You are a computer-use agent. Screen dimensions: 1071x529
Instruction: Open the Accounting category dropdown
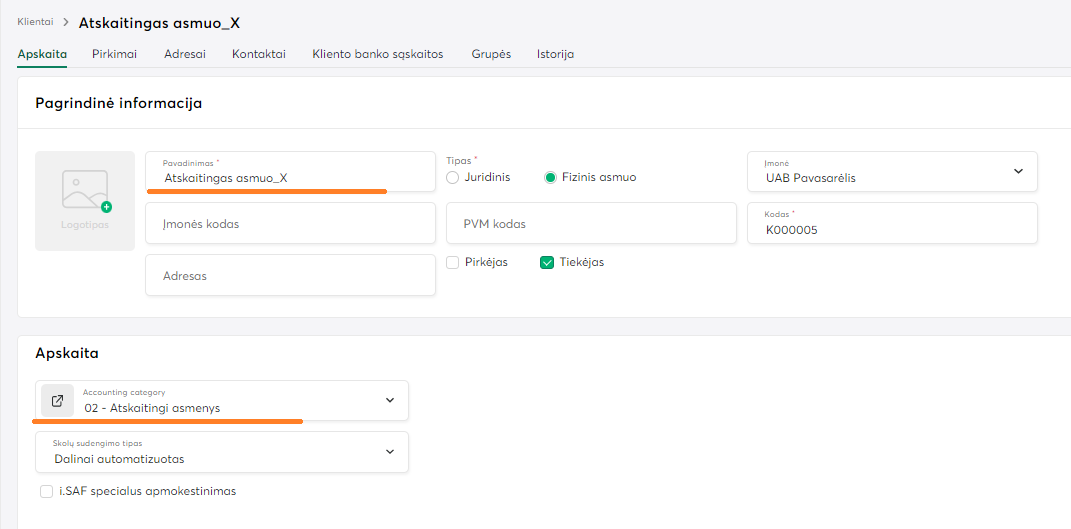click(389, 400)
